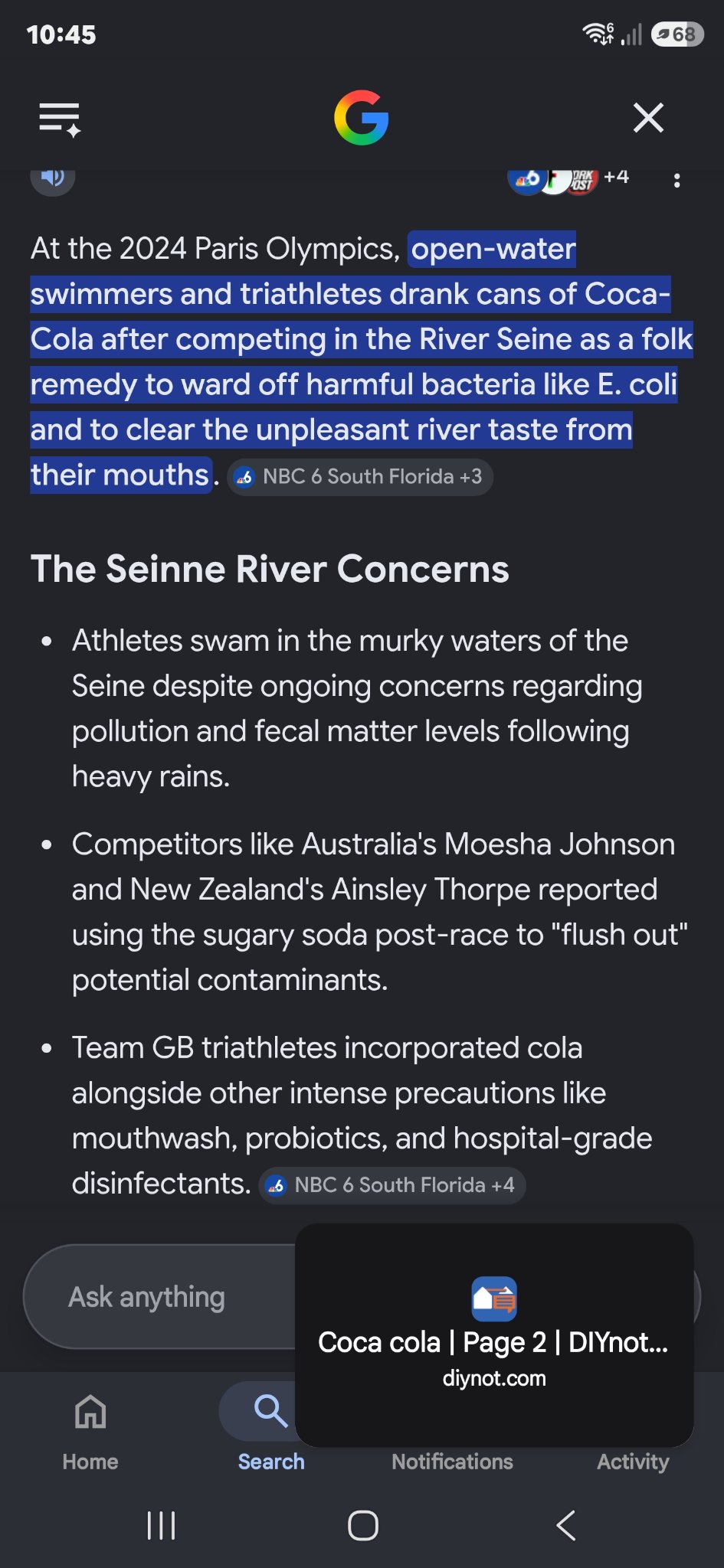Open the diynot.com Coca cola link card
Viewport: 724px width, 1568px height.
tap(494, 1334)
